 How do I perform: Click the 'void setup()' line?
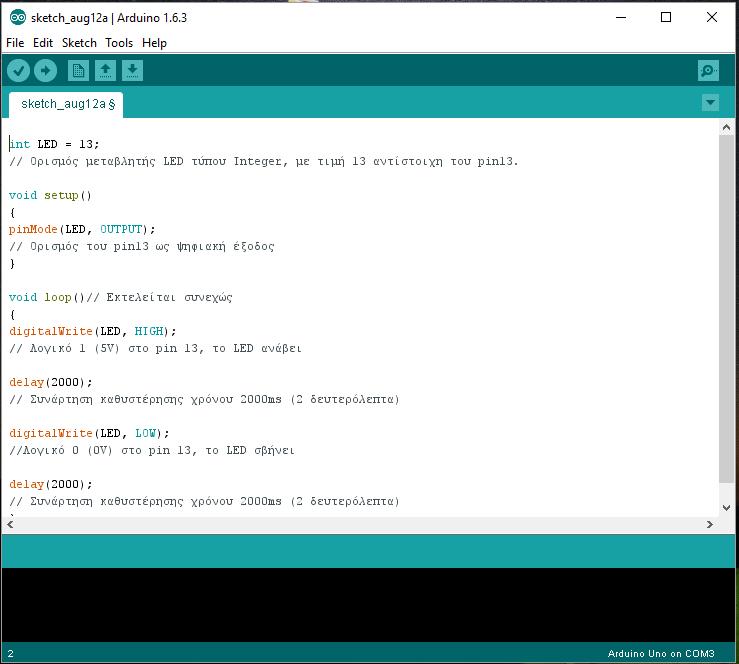50,195
